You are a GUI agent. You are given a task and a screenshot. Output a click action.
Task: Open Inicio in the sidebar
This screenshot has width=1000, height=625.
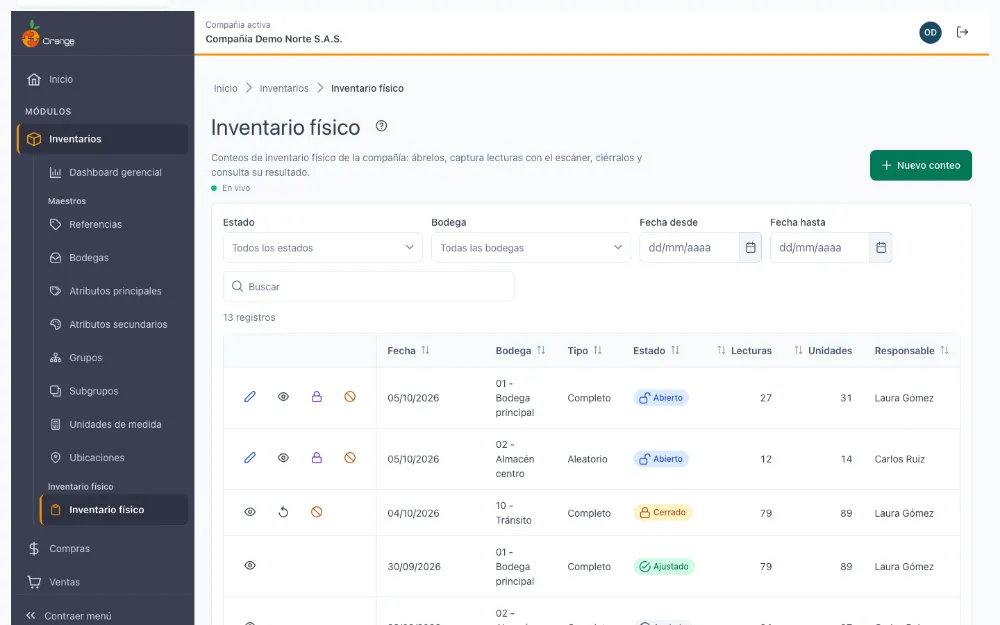tap(102, 80)
